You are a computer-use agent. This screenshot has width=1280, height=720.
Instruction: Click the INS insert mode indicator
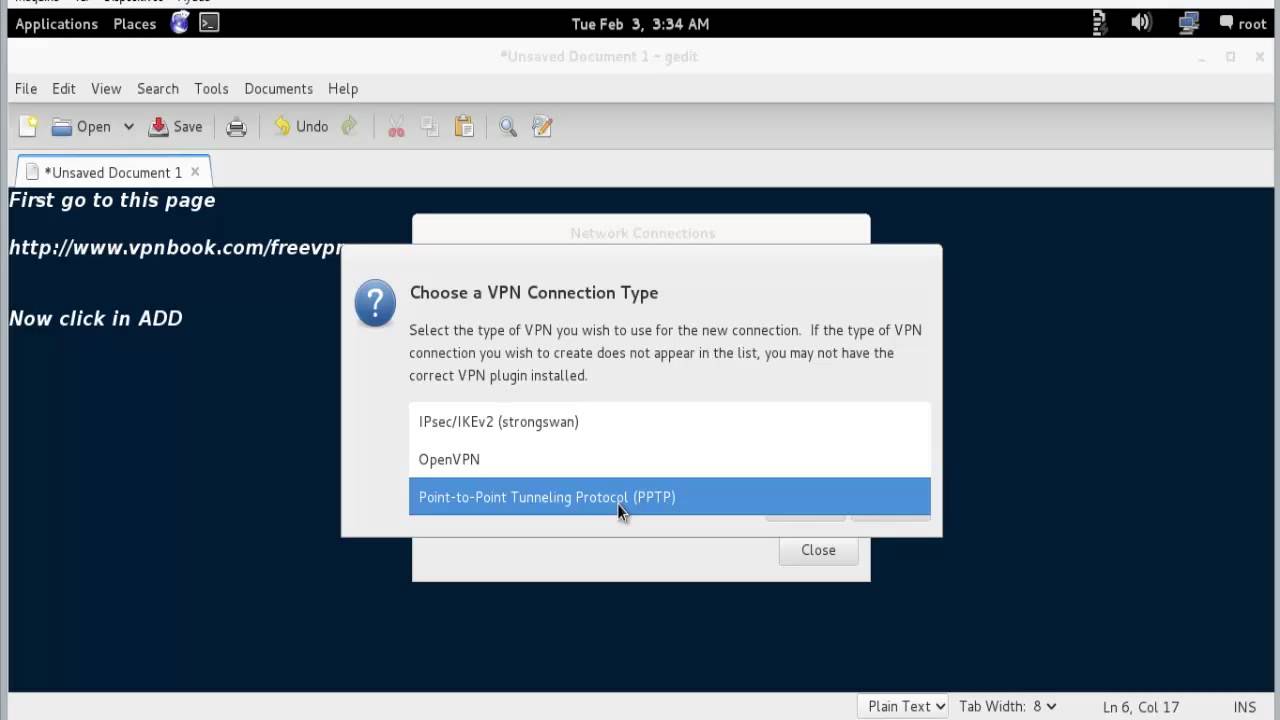tap(1244, 707)
